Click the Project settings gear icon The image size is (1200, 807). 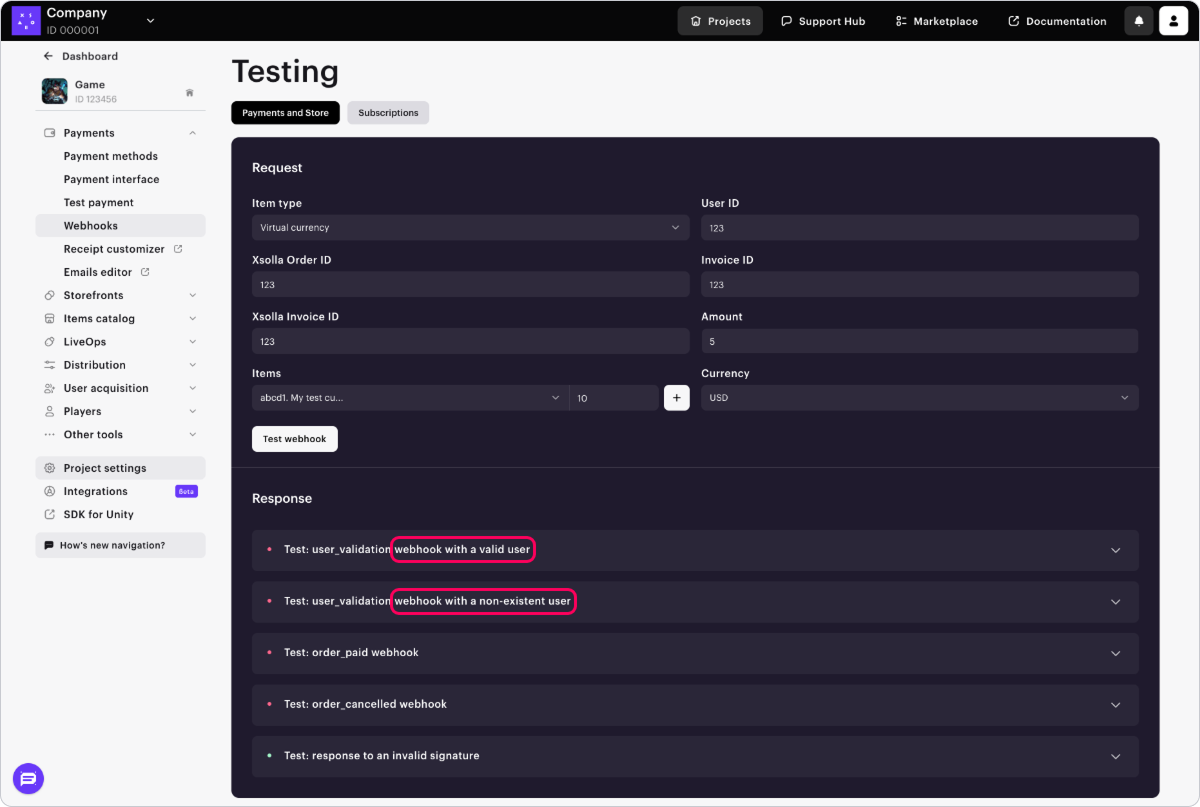tap(49, 468)
